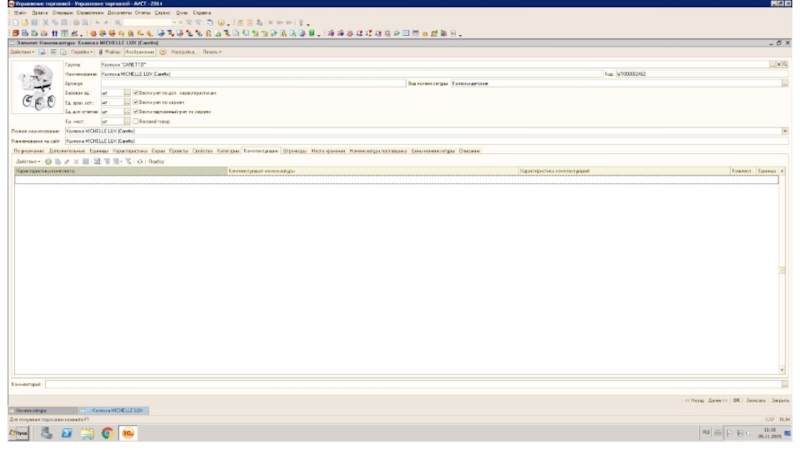800x450 pixels.
Task: Expand the Полное наименование dropdown arrow
Action: [784, 131]
